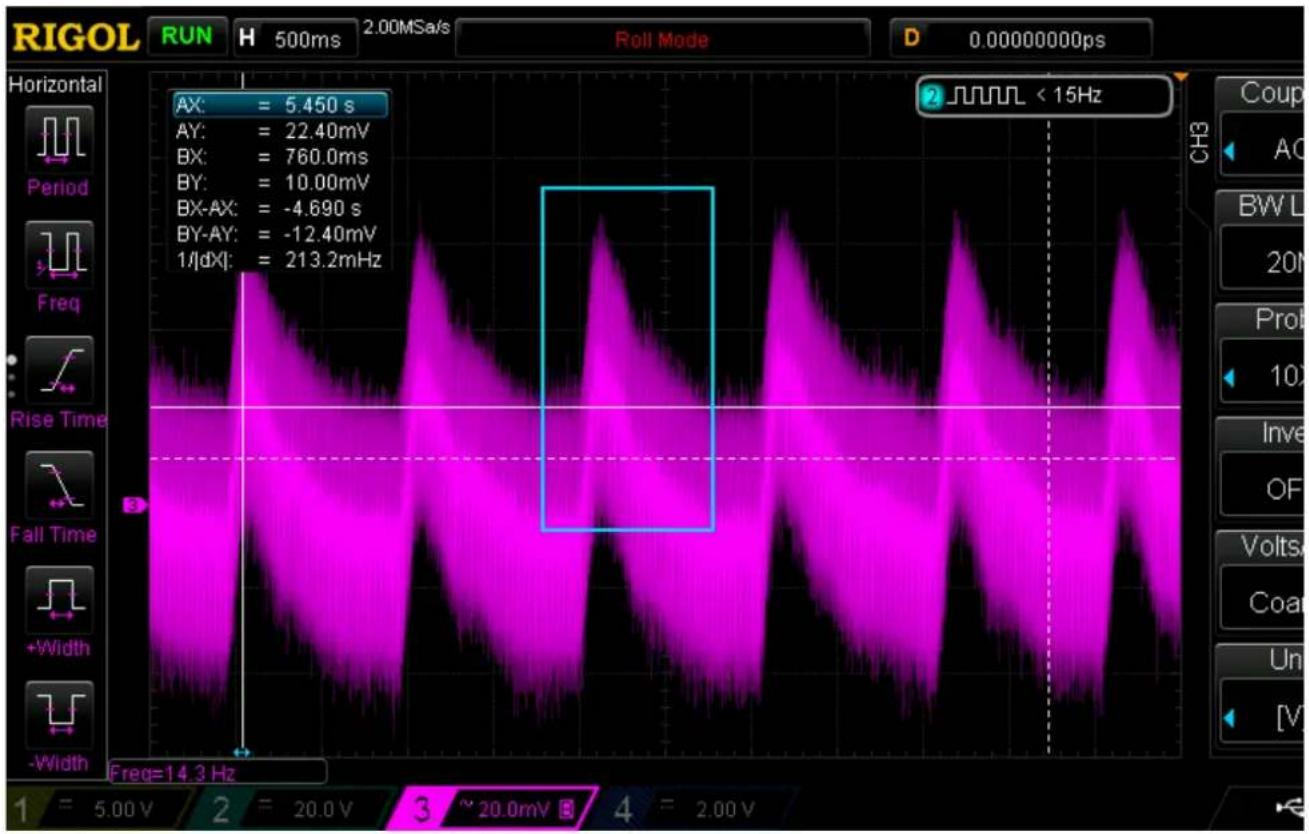Click the channel 3 ground marker
The width and height of the screenshot is (1309, 834).
tap(135, 505)
